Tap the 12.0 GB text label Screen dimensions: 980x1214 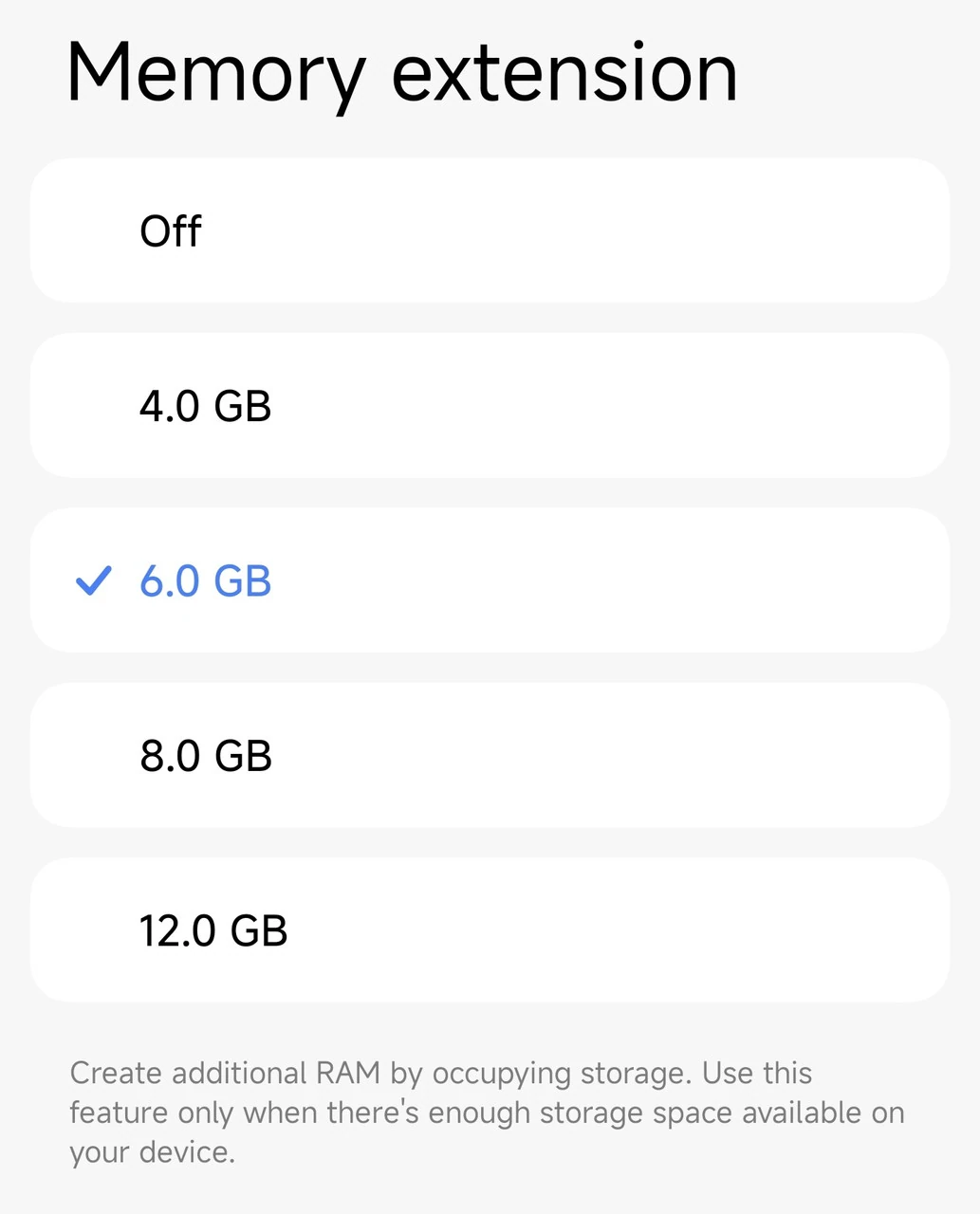213,930
